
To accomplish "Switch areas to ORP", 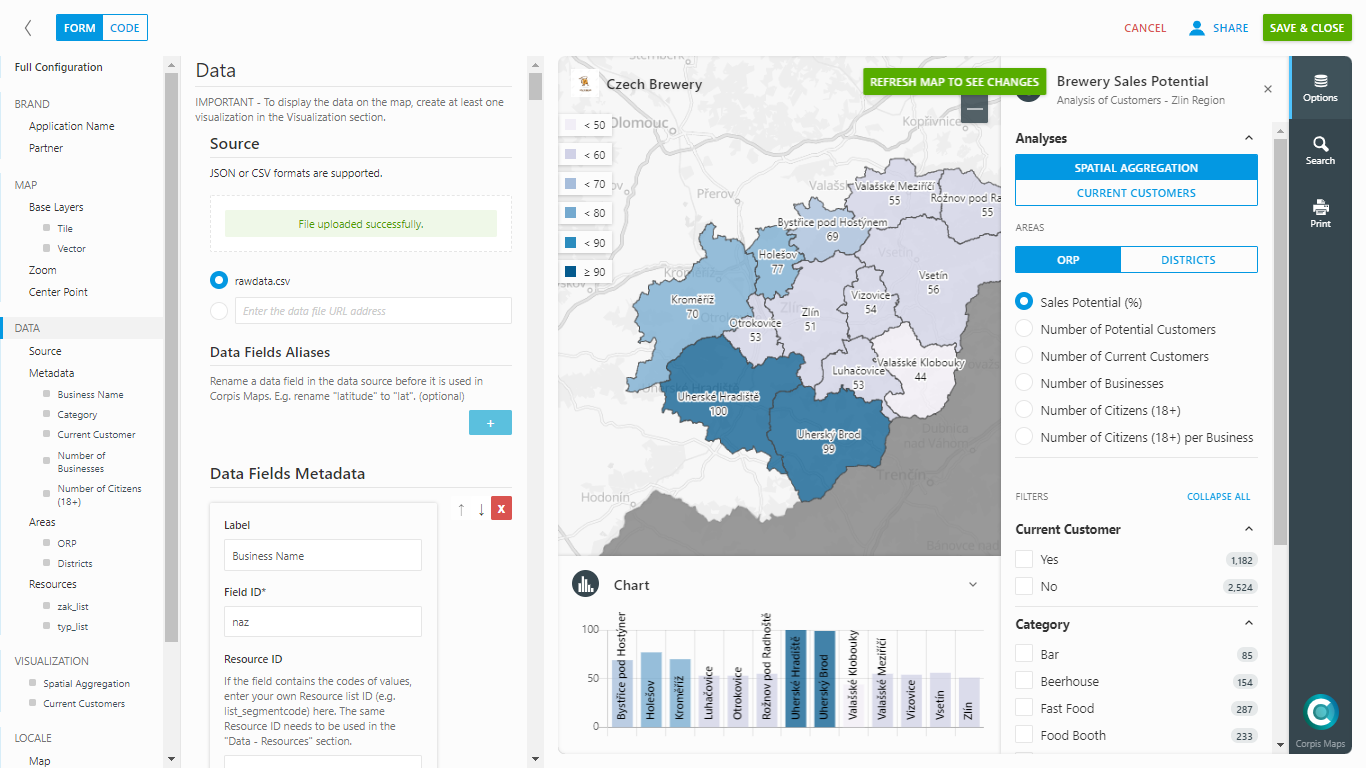I will [1068, 260].
